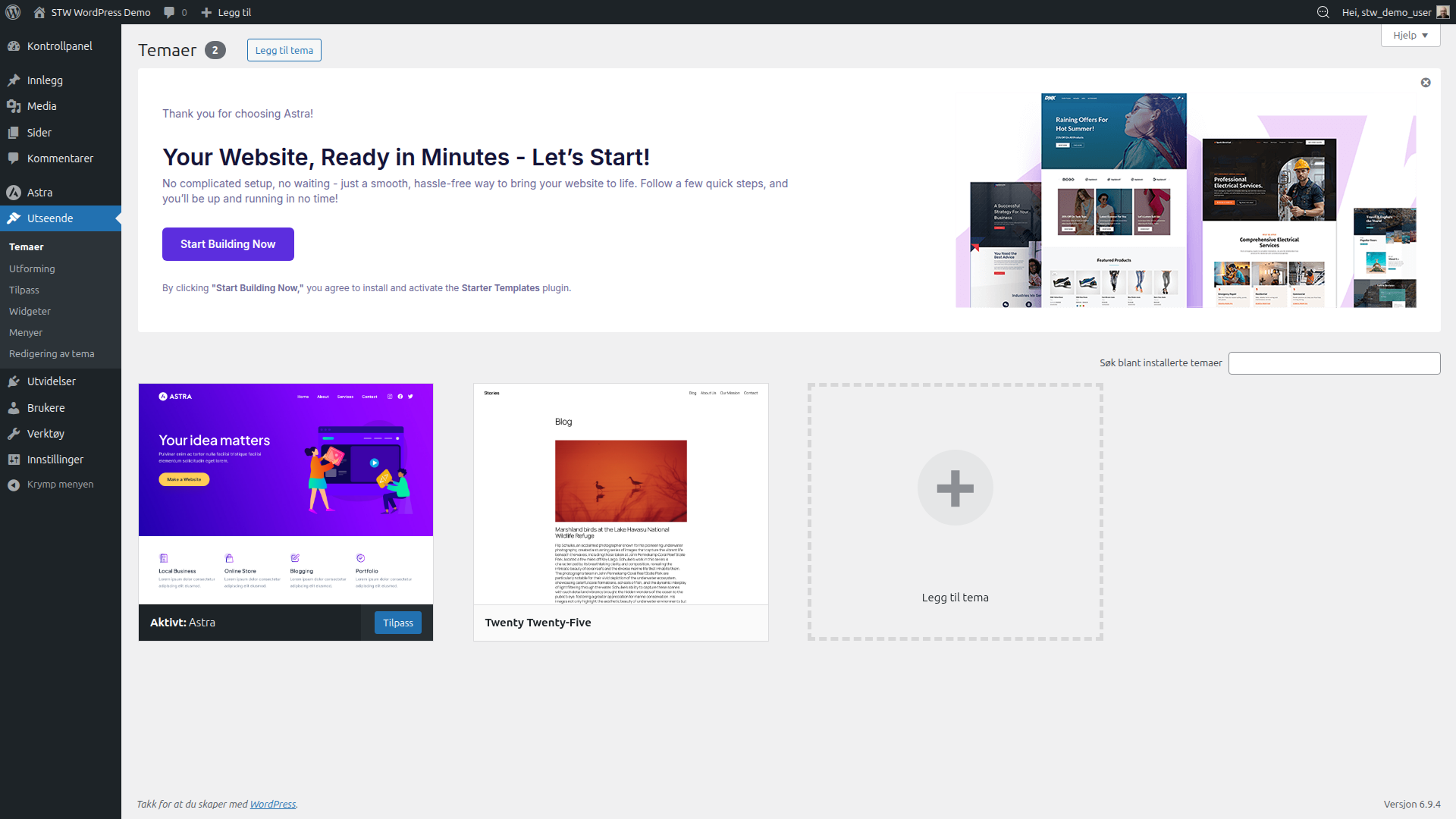Screen dimensions: 1456x819
Task: Click the Temaer page heading
Action: point(168,50)
